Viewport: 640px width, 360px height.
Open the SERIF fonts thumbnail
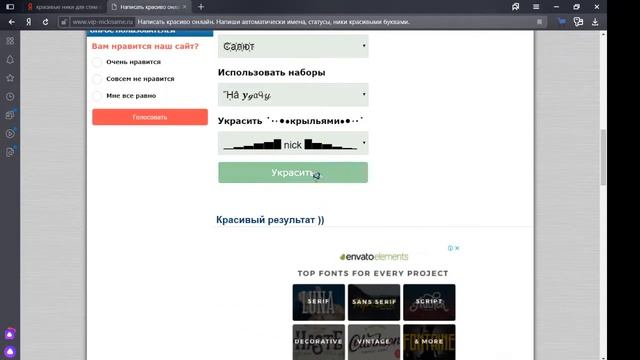coord(319,302)
